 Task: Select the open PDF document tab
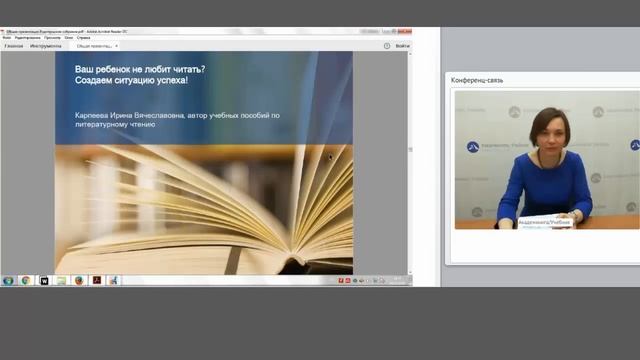pyautogui.click(x=94, y=46)
